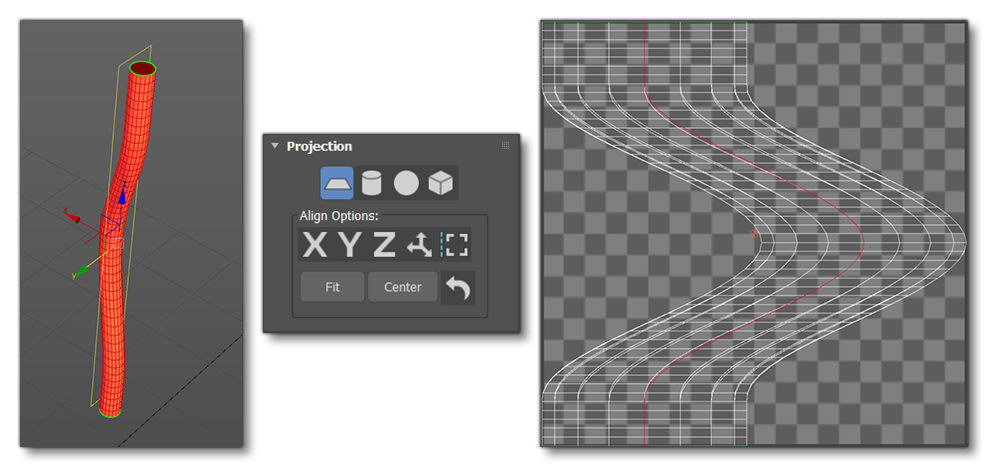Choose the Spherical Map projection icon
Screen dimensions: 988x467
(x=406, y=183)
